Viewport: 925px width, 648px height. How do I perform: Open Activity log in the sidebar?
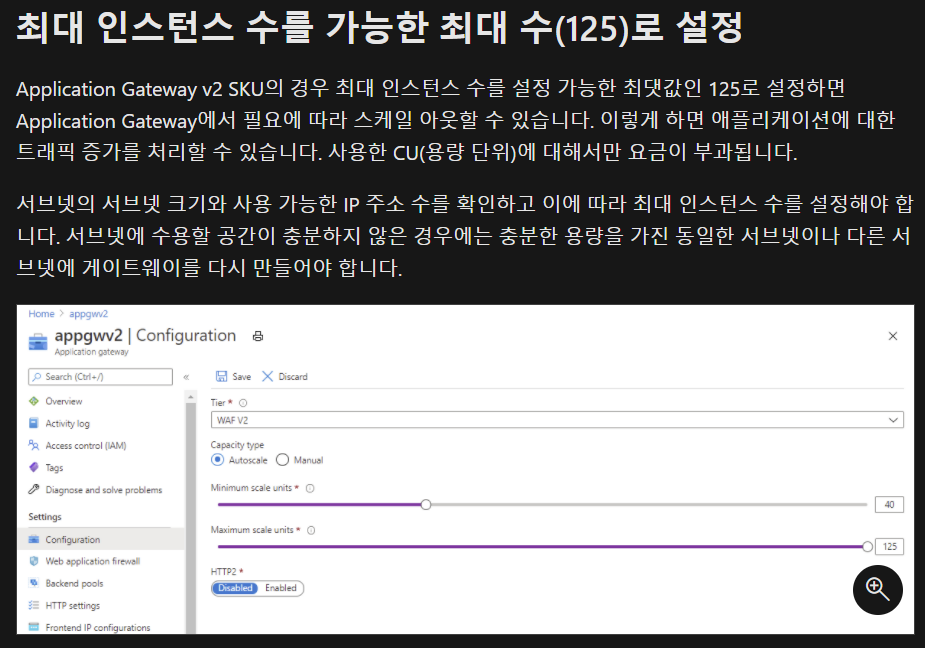click(68, 423)
